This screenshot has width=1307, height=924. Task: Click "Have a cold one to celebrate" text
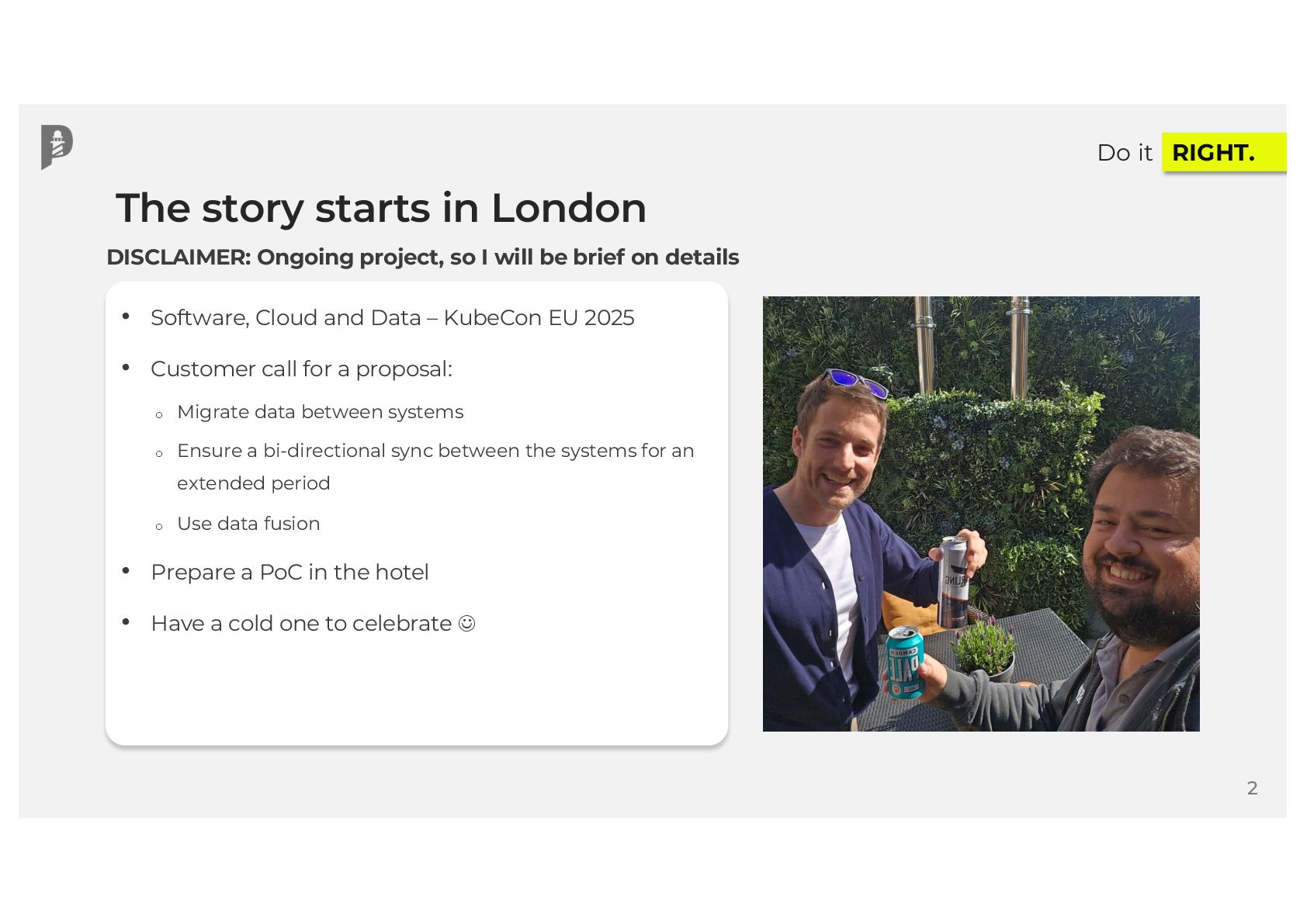[301, 624]
